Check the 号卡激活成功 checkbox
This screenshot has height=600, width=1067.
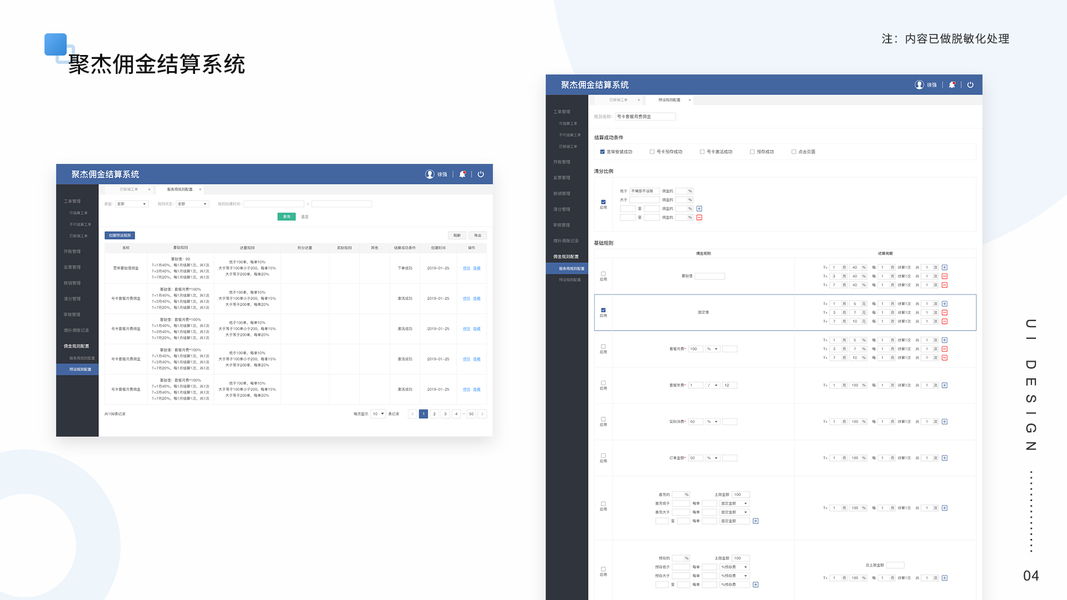tap(702, 152)
